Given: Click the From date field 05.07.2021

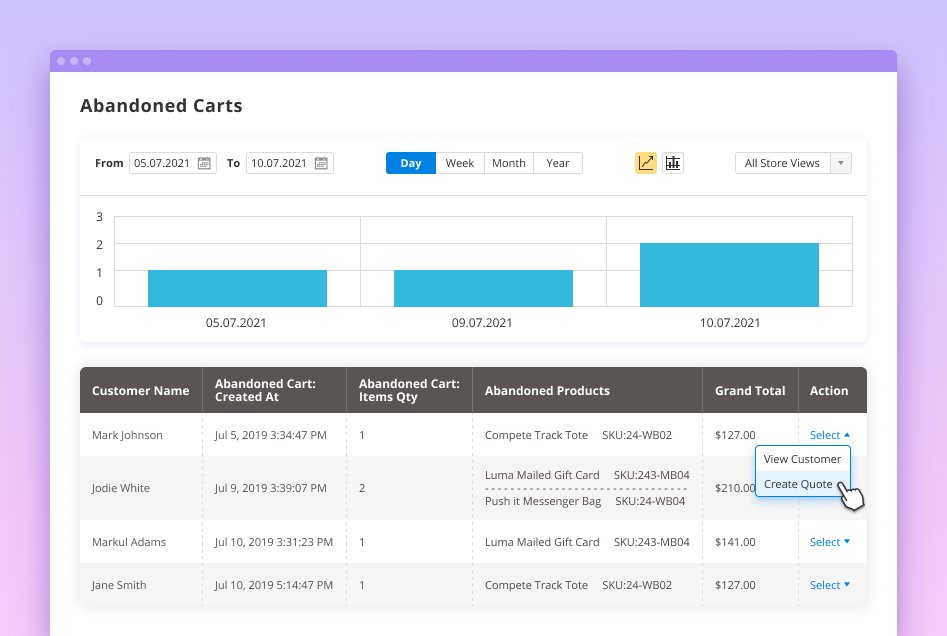Looking at the screenshot, I should (164, 163).
